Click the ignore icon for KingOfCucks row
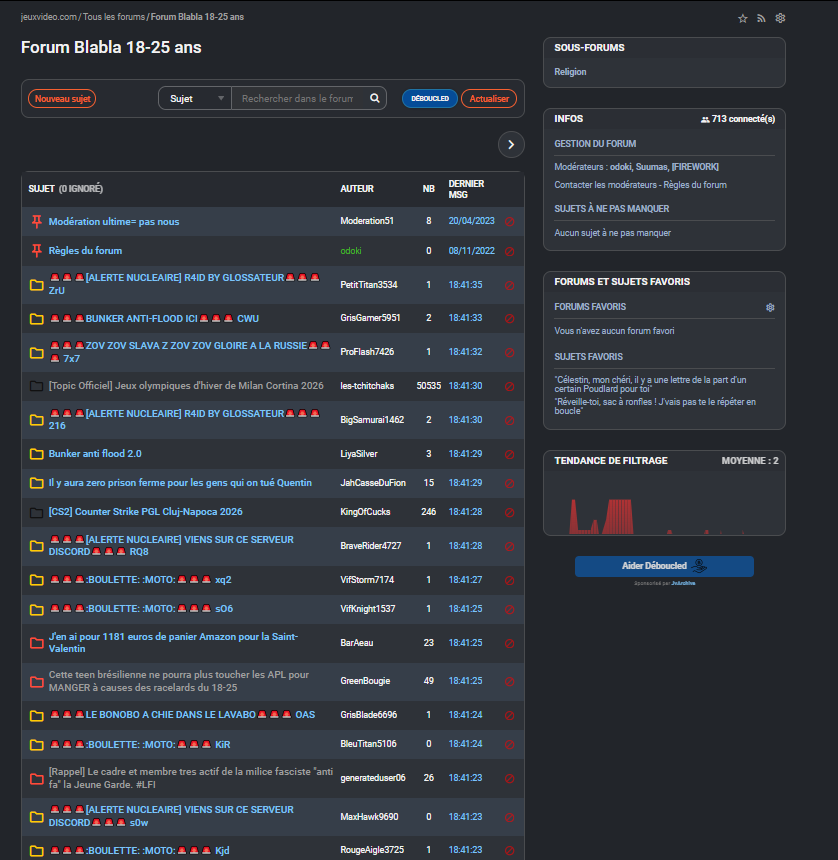 (x=509, y=512)
